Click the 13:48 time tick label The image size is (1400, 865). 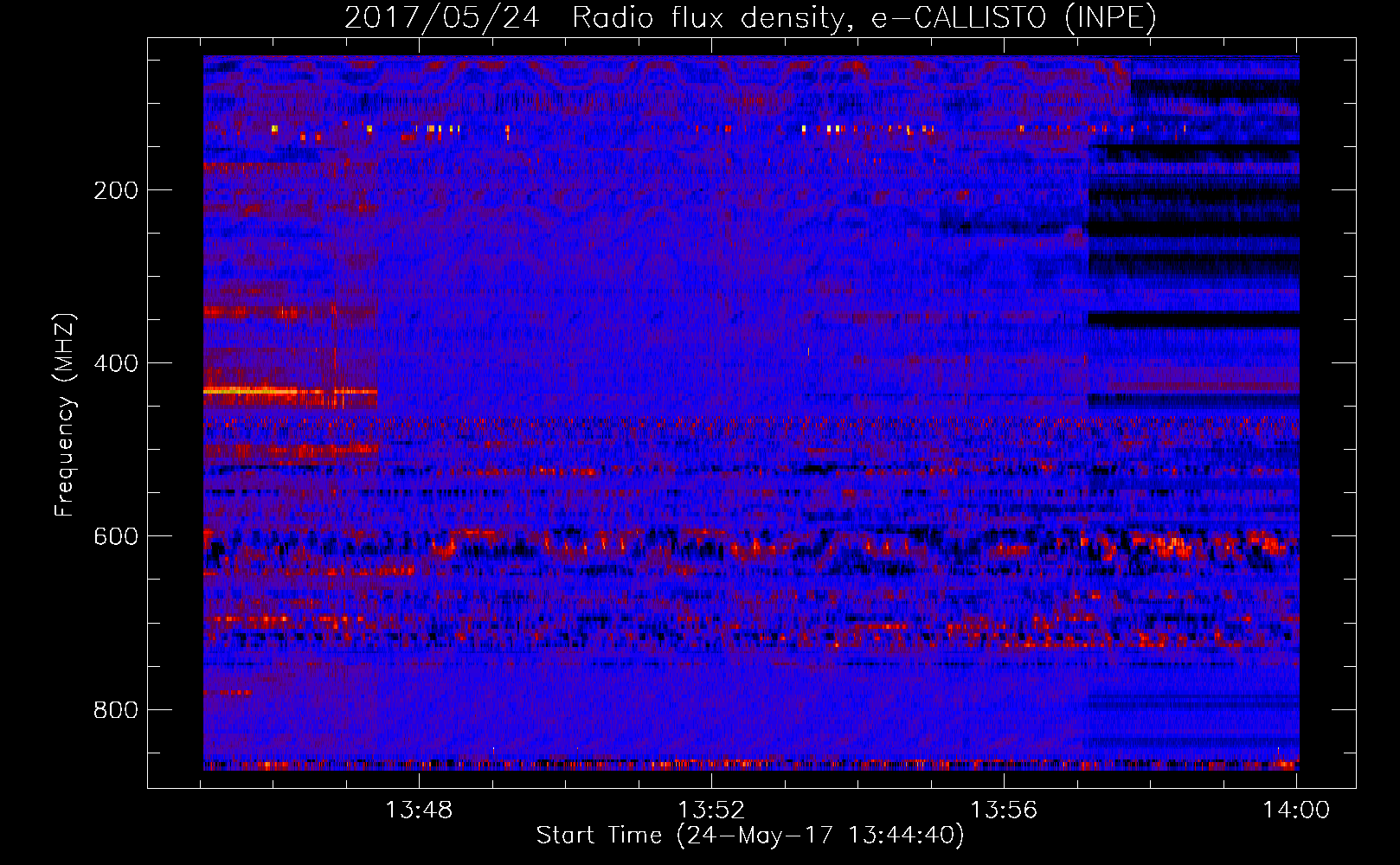point(419,811)
